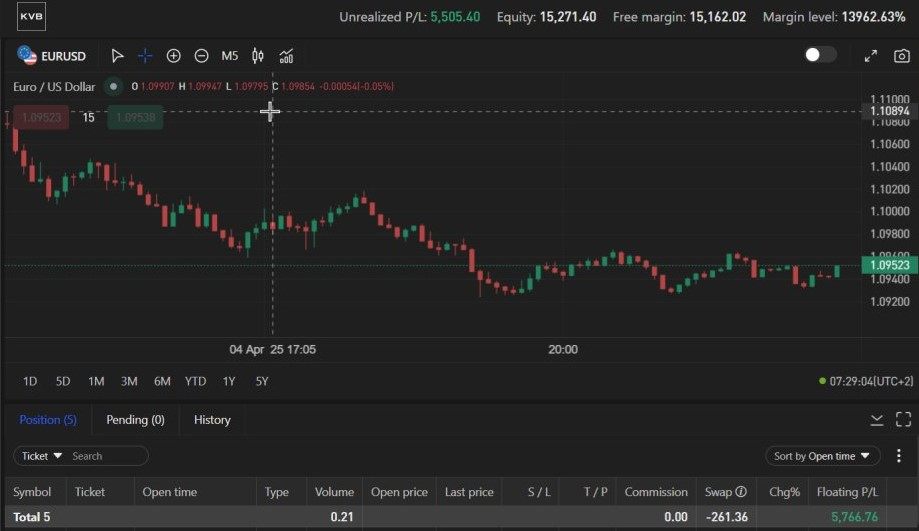Image resolution: width=919 pixels, height=531 pixels.
Task: Click the red sell price 1.09523 button
Action: coord(41,117)
